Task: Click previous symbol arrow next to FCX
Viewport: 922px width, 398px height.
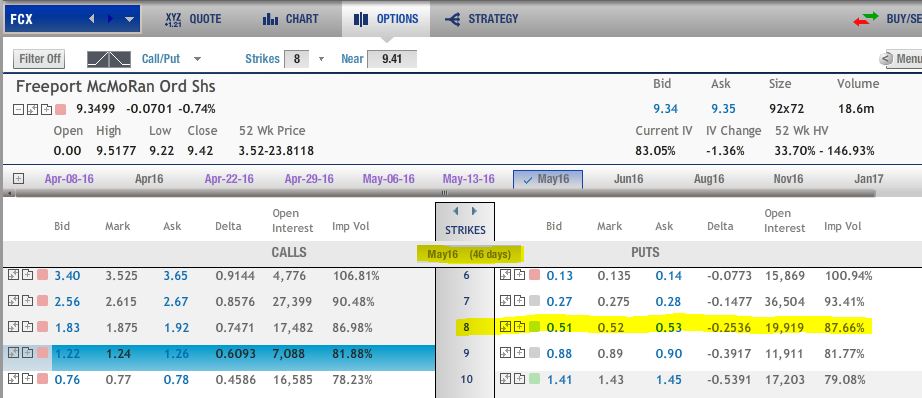Action: (92, 19)
